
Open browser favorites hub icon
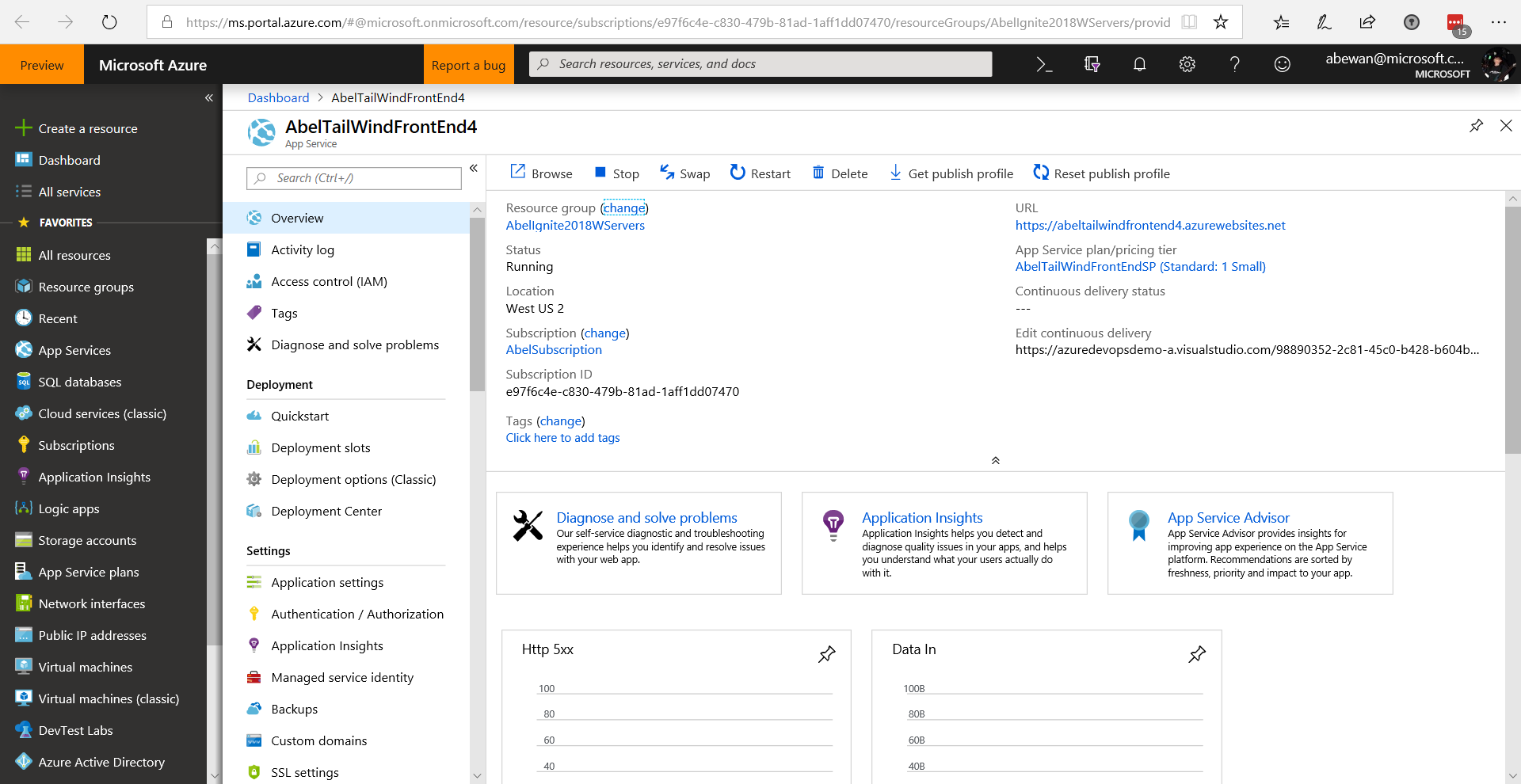[x=1281, y=22]
